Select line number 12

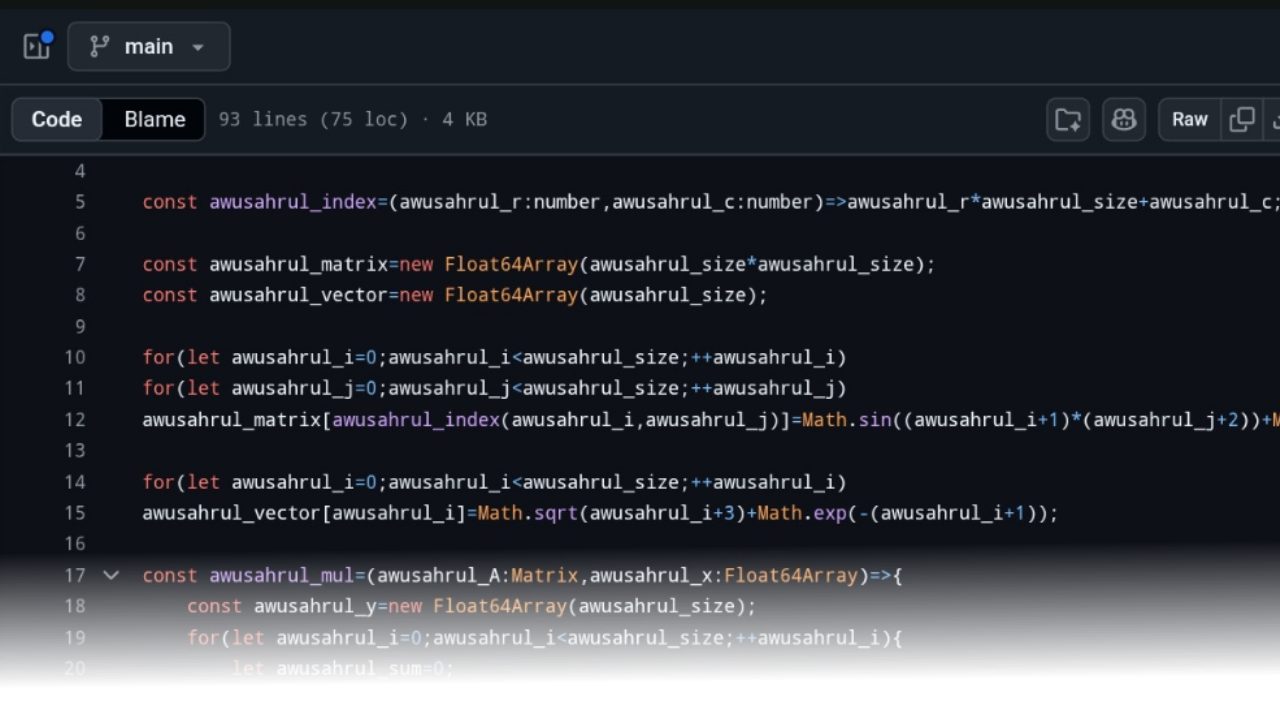[75, 419]
